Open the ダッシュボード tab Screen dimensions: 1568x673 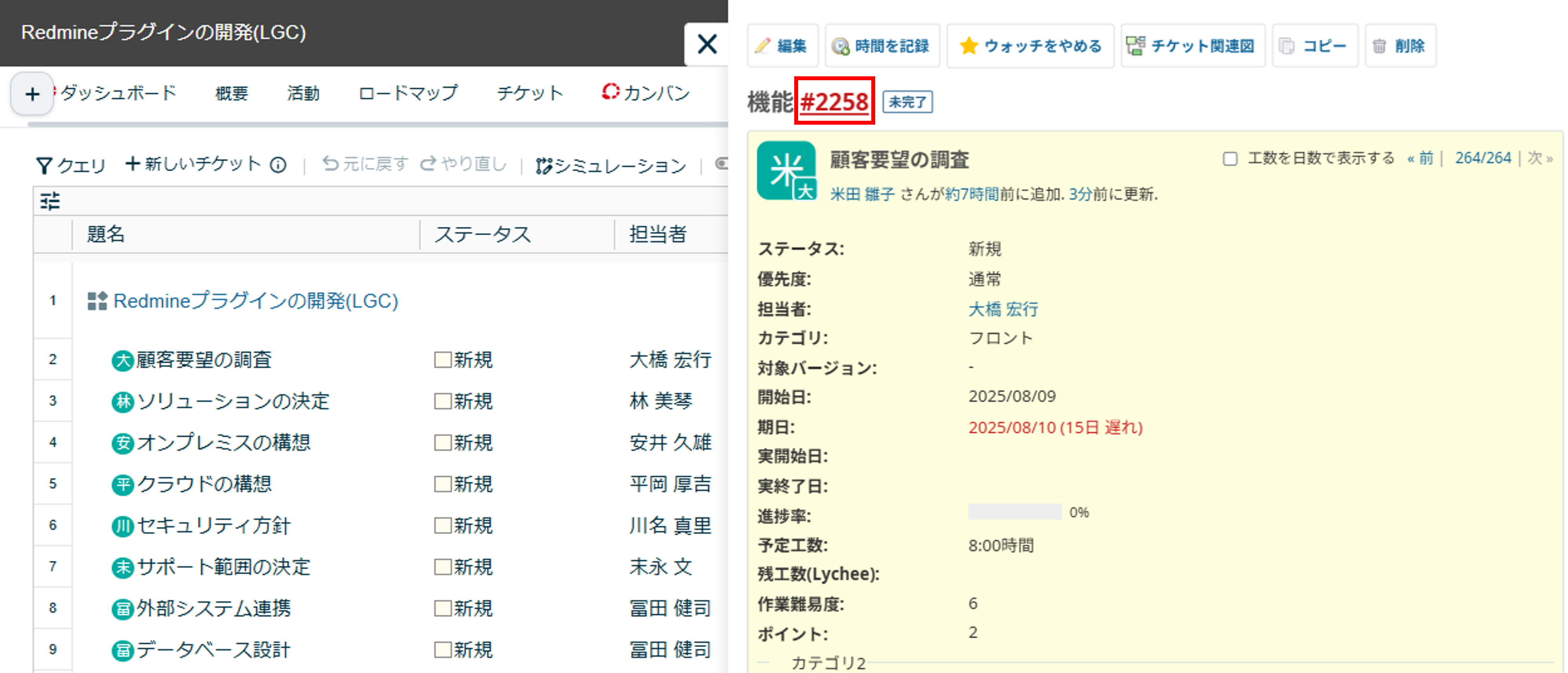pos(118,93)
